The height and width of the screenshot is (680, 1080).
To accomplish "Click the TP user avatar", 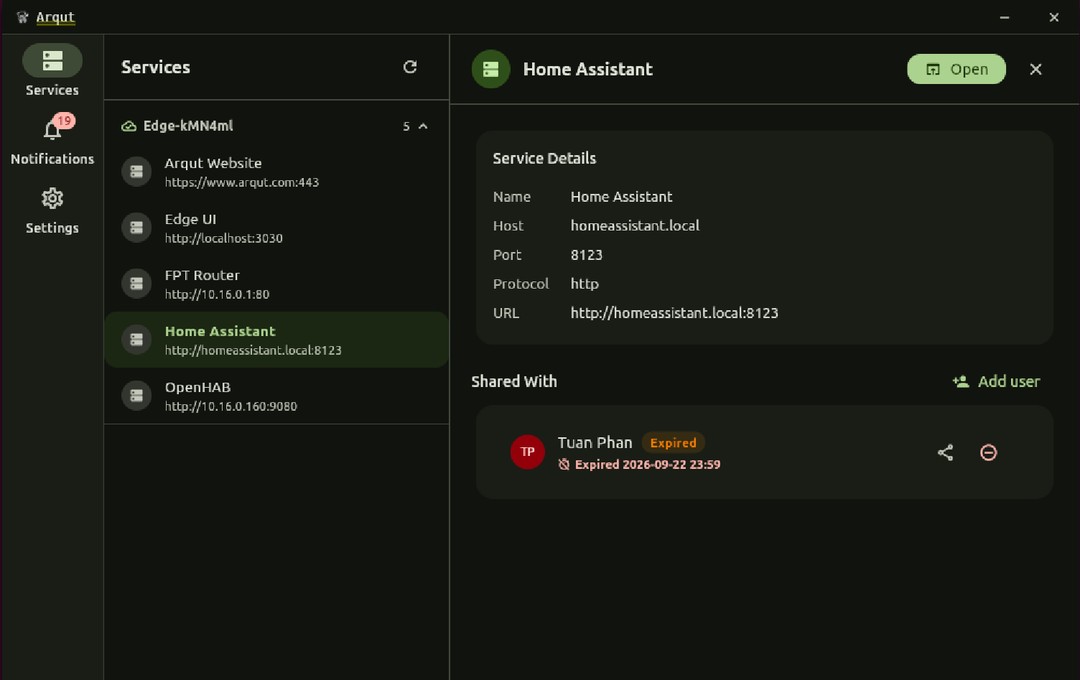I will coord(527,452).
